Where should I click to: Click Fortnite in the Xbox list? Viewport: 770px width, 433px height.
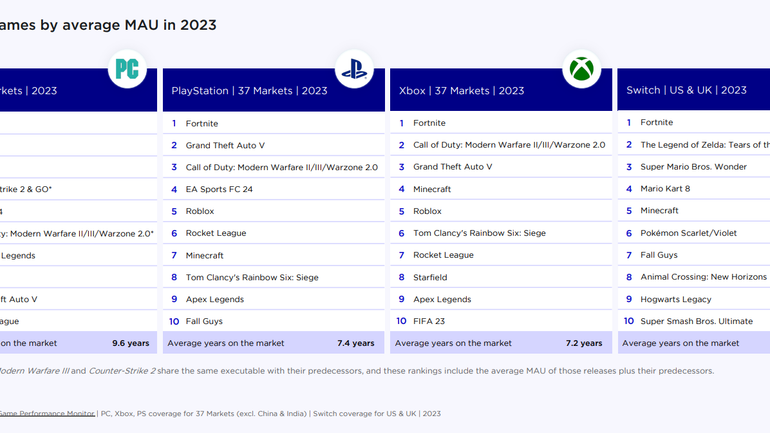click(501, 123)
